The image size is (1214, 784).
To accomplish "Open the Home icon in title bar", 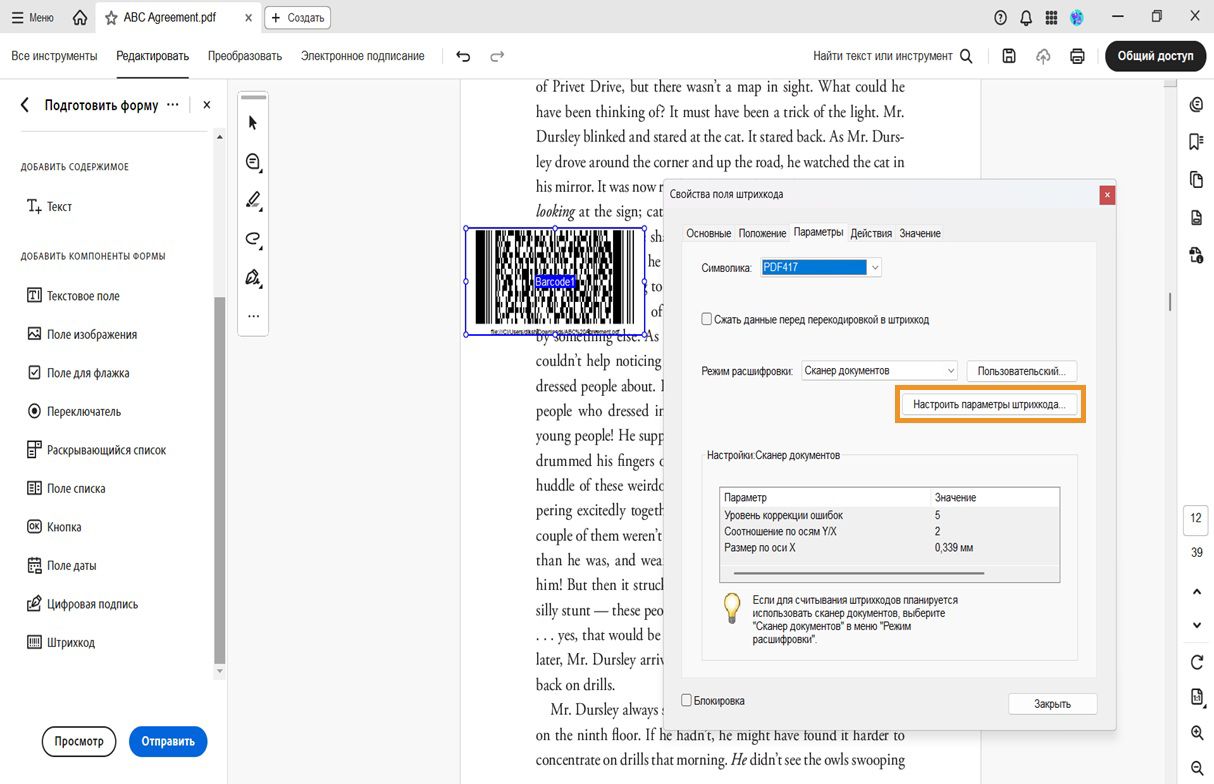I will 80,17.
